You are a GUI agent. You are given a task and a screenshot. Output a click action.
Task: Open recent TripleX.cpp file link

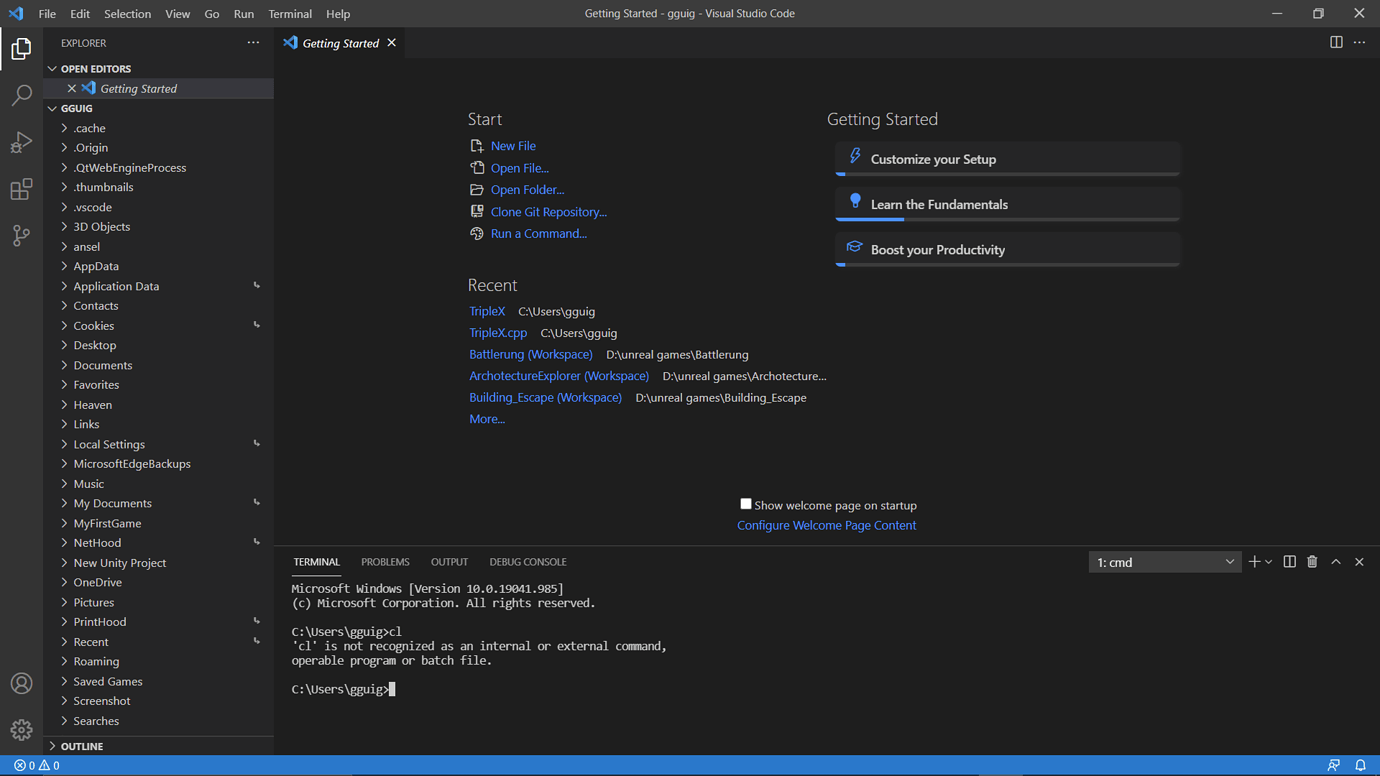point(498,333)
